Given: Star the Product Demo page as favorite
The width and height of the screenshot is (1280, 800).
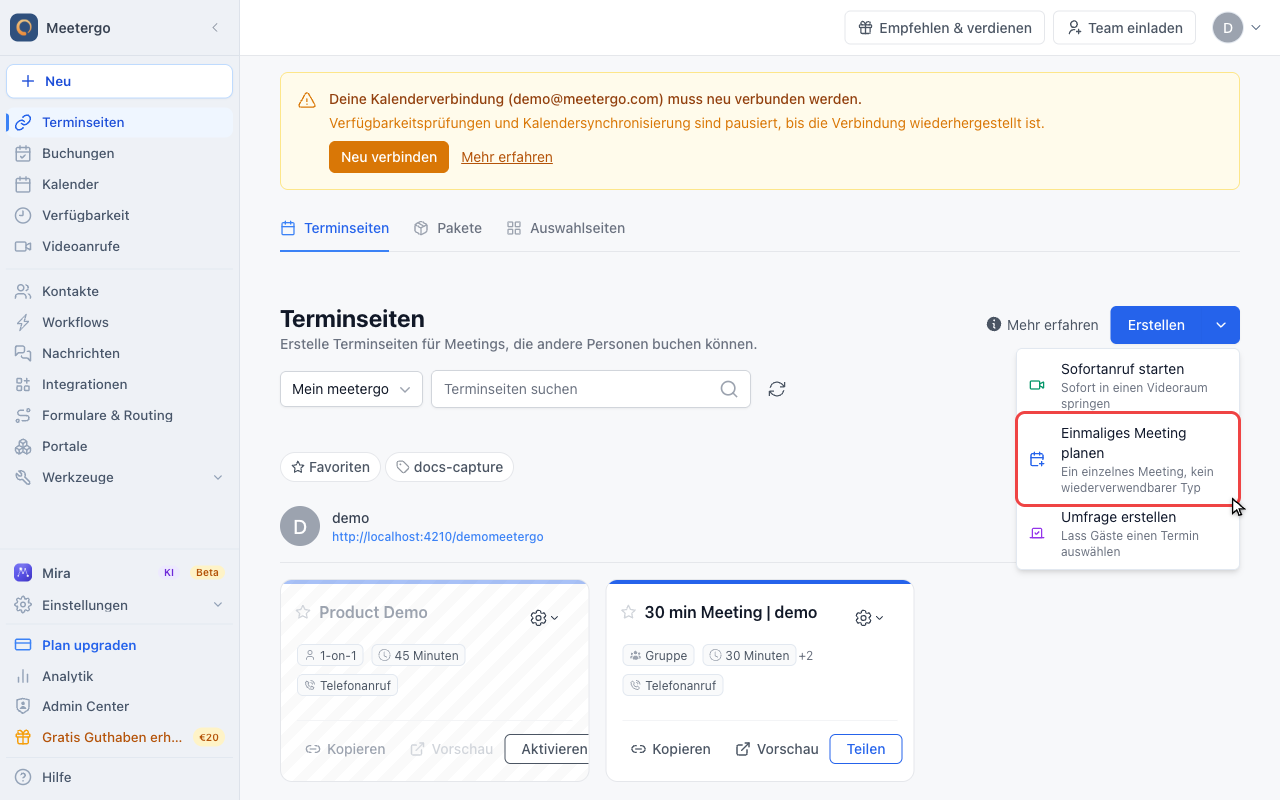Looking at the screenshot, I should [x=303, y=612].
